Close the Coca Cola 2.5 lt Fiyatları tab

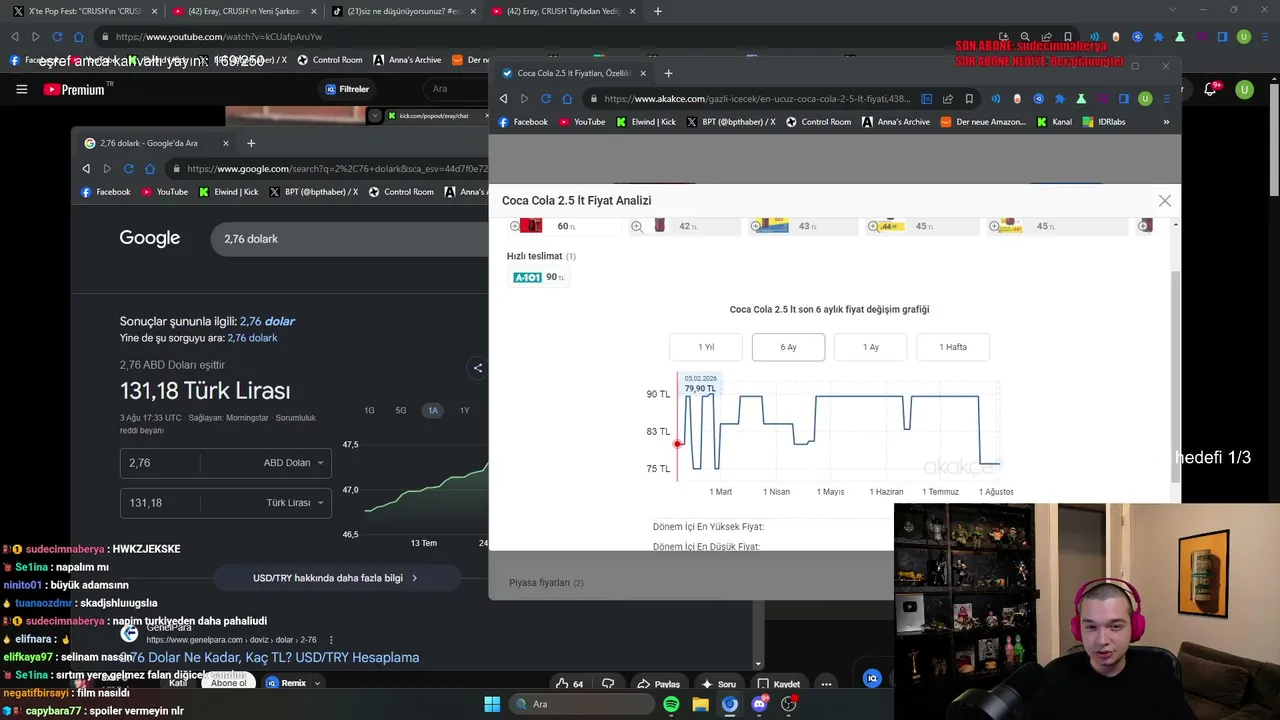(643, 73)
